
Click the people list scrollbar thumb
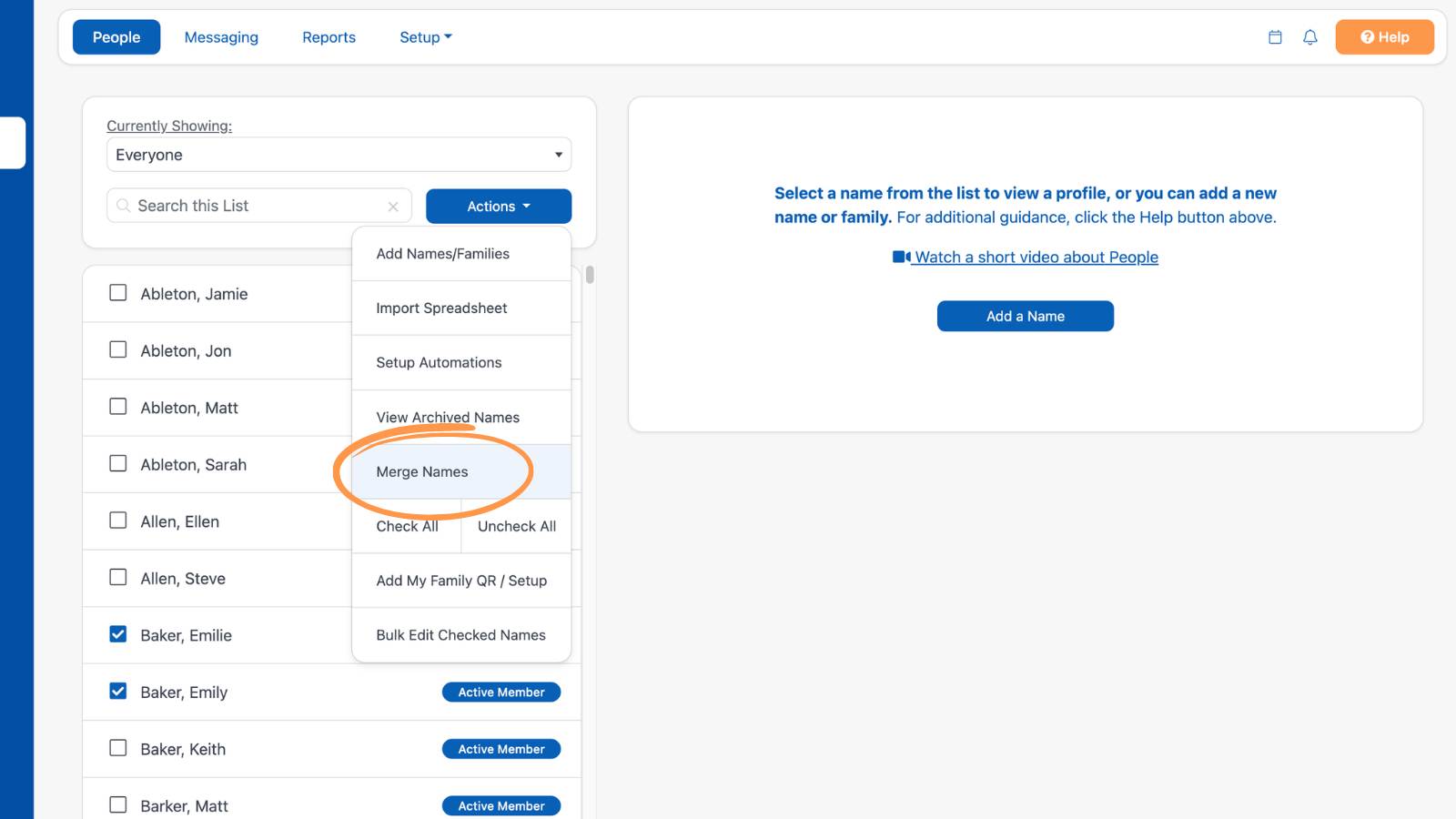[x=590, y=275]
